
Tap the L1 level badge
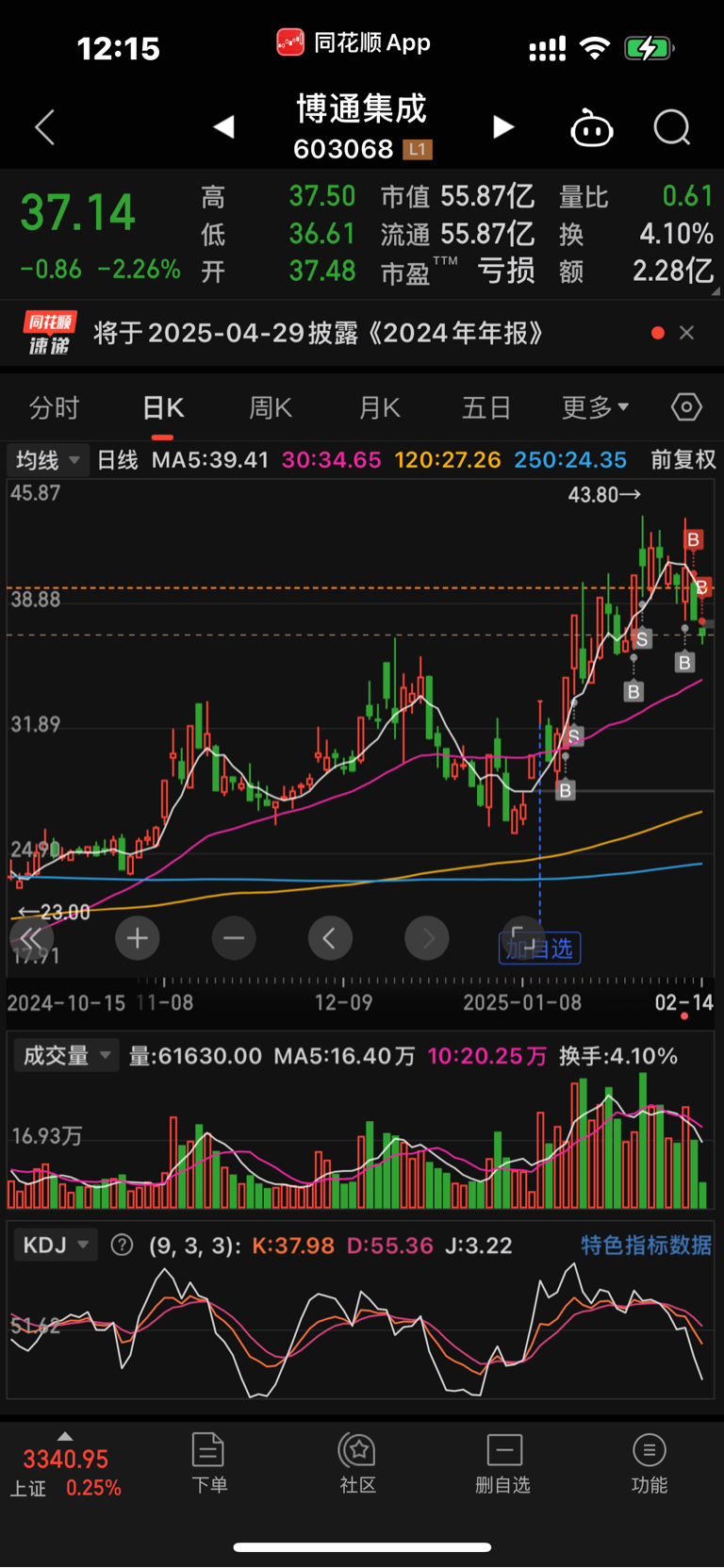click(x=417, y=149)
